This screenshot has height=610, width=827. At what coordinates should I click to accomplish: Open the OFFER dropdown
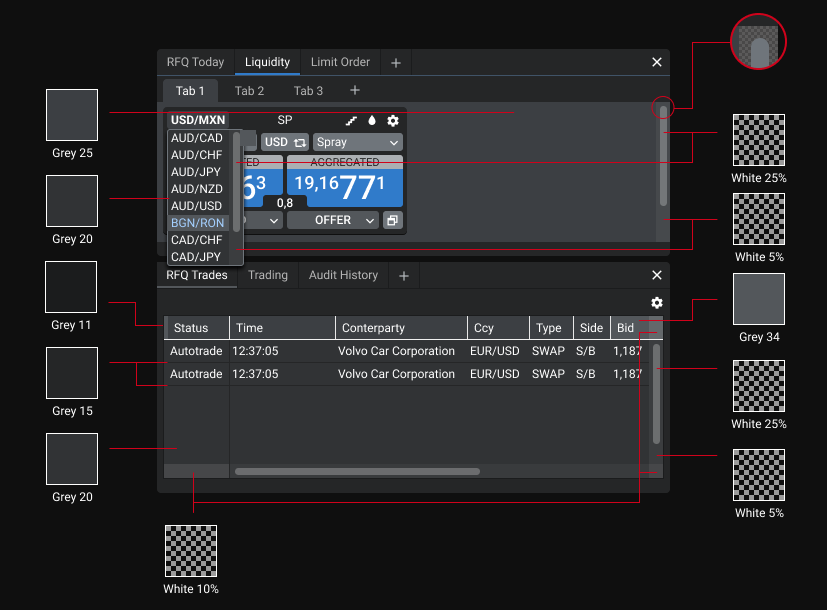coord(332,220)
